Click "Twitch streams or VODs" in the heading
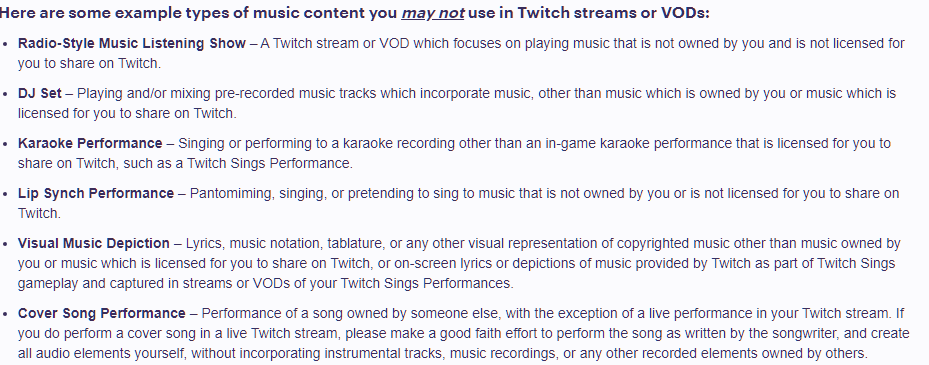Viewport: 929px width, 365px height. click(x=613, y=13)
